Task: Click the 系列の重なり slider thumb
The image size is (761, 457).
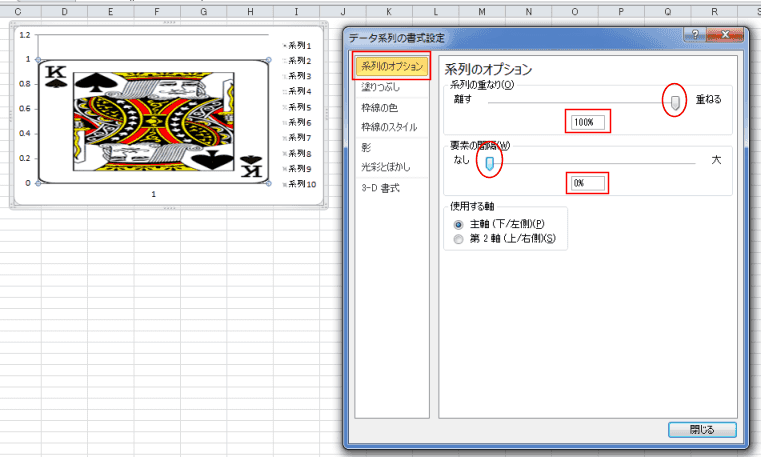Action: [675, 102]
